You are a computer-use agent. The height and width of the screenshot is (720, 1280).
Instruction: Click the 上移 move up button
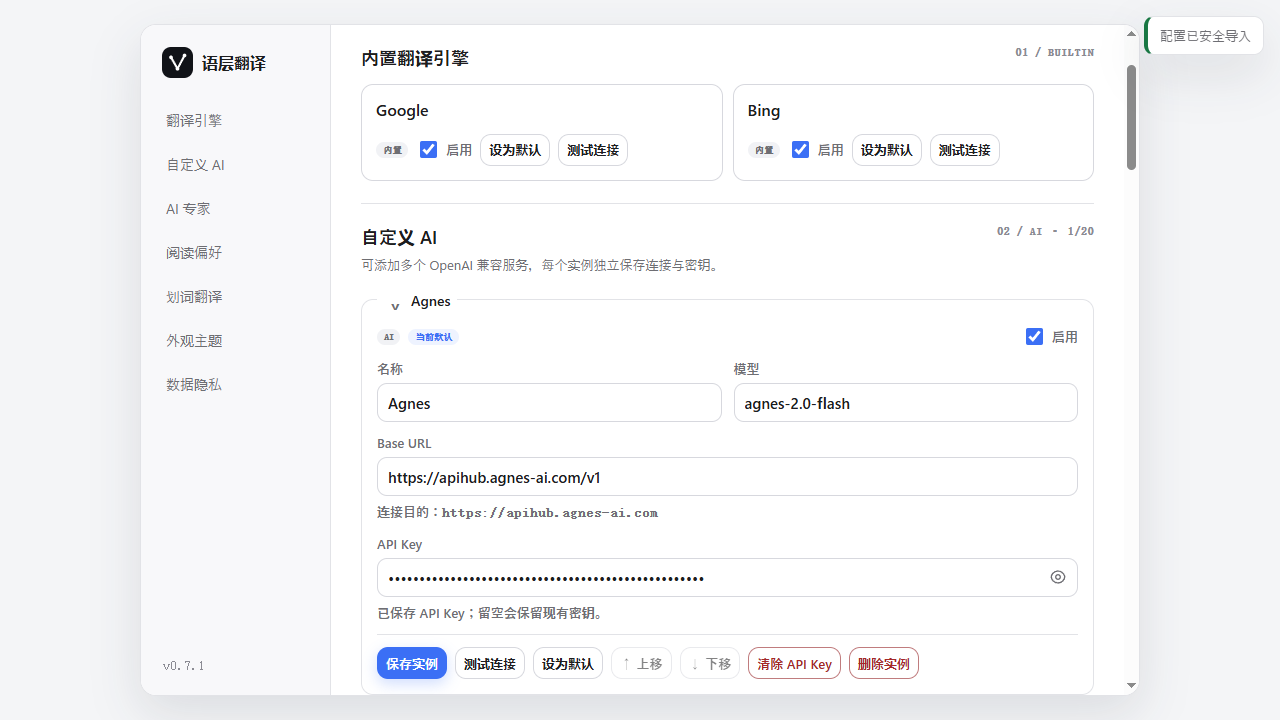(x=642, y=663)
